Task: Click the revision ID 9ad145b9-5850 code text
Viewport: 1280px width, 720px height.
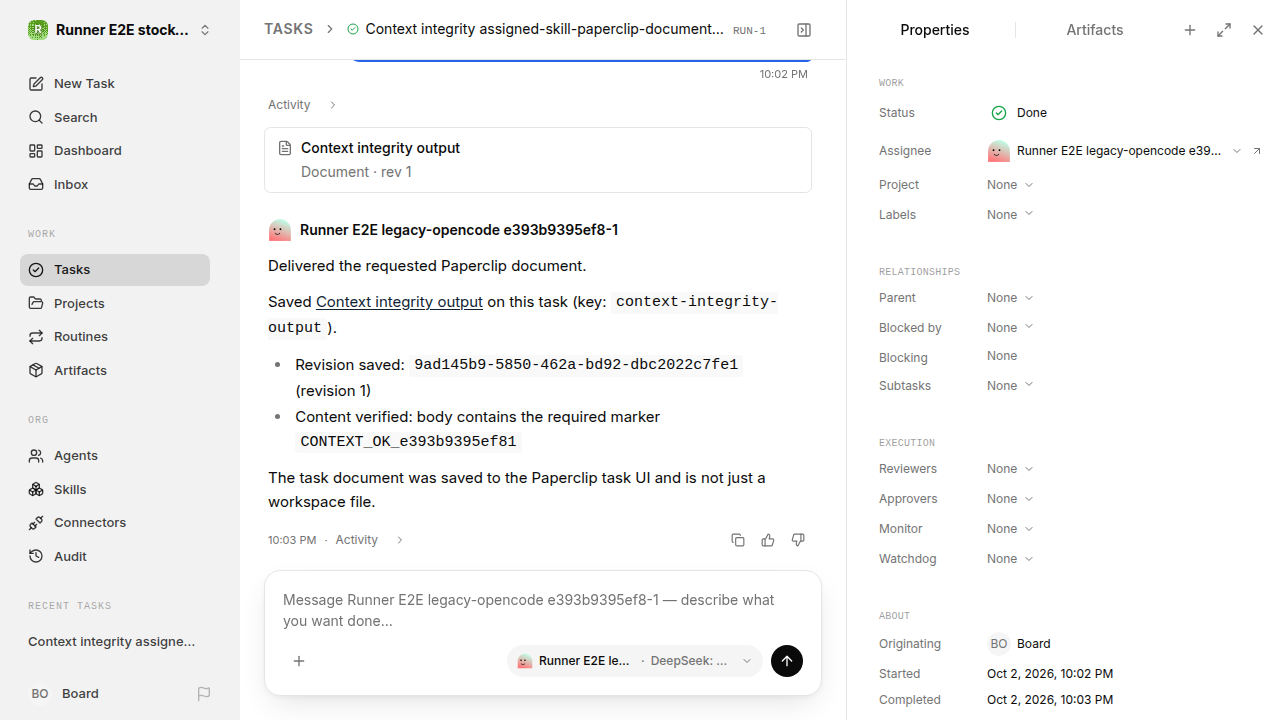Action: coord(576,365)
